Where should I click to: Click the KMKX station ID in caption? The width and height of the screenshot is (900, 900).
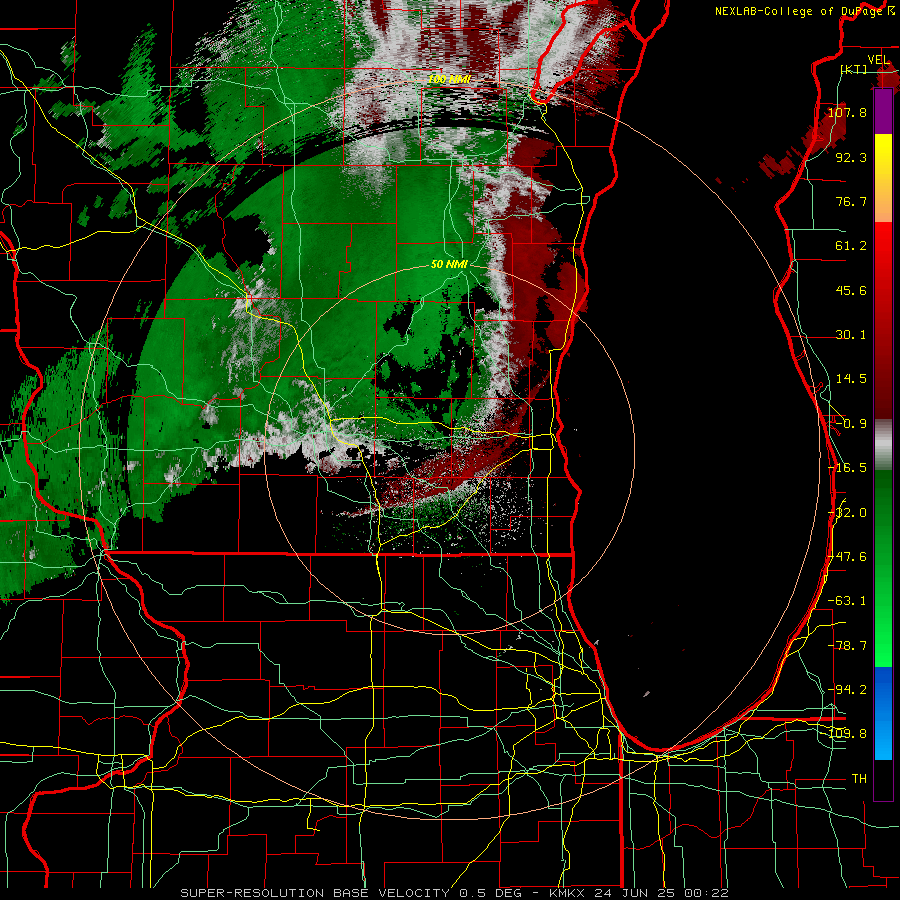point(568,893)
